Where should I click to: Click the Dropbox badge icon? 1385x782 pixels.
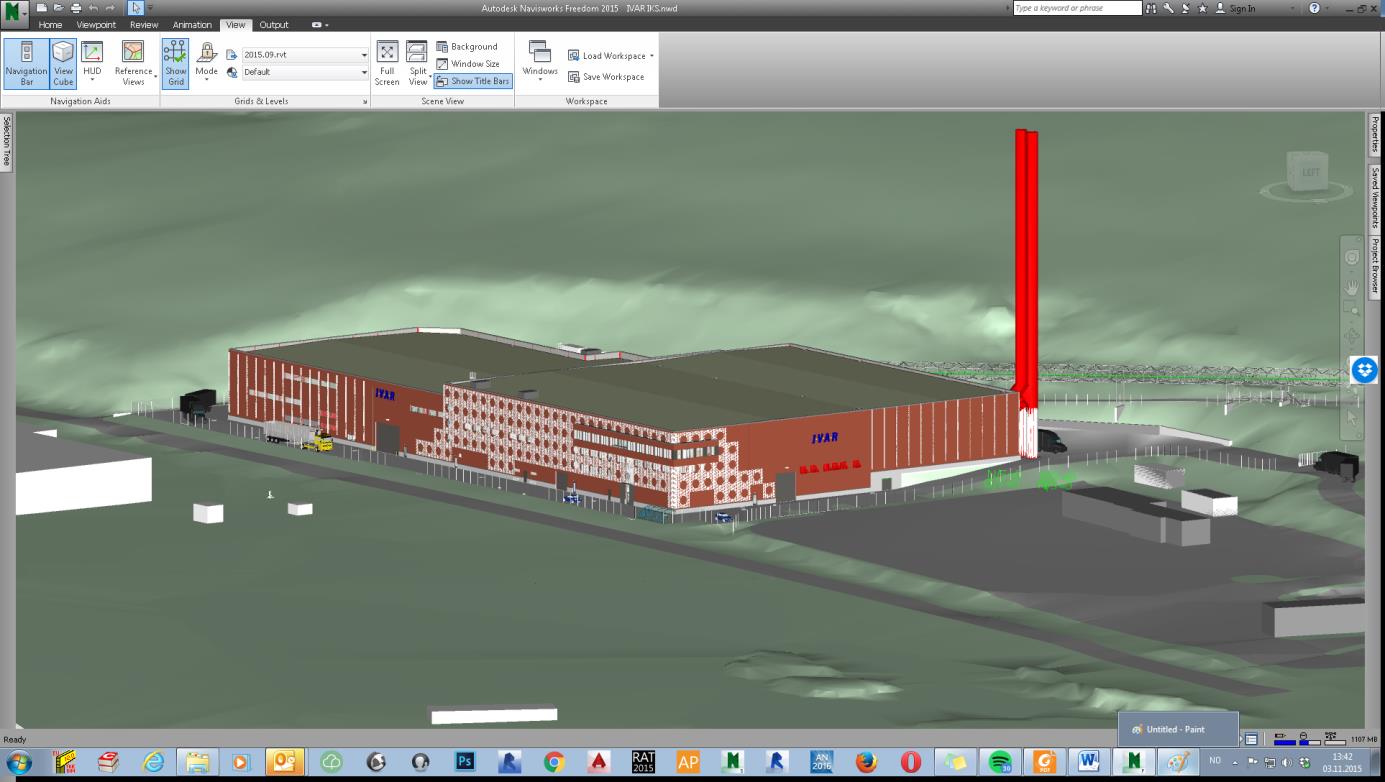[1364, 369]
